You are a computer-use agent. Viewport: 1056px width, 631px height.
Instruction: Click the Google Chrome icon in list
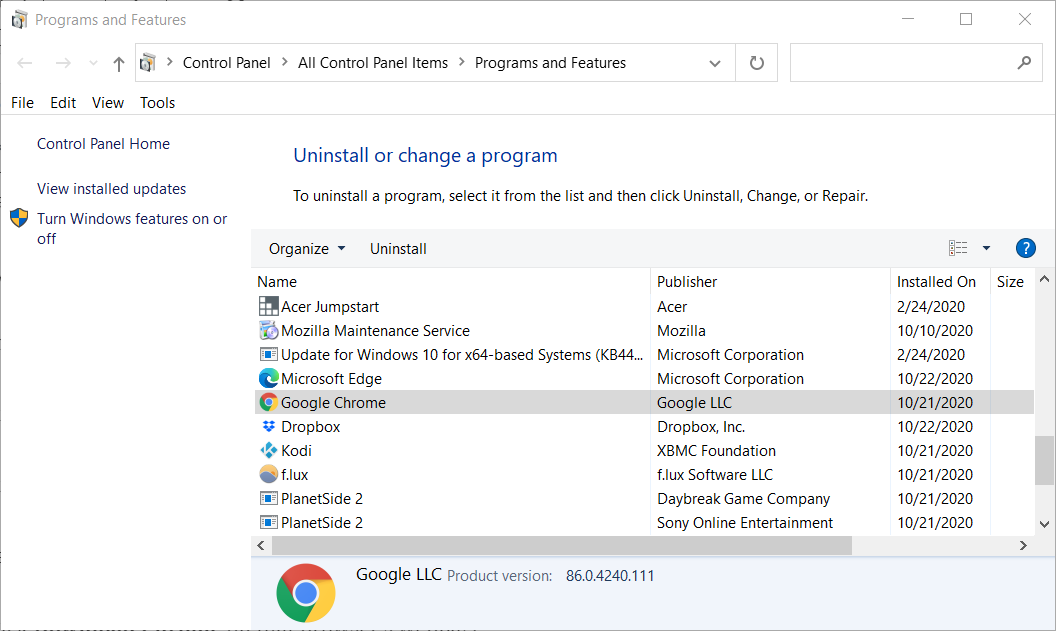click(x=268, y=403)
